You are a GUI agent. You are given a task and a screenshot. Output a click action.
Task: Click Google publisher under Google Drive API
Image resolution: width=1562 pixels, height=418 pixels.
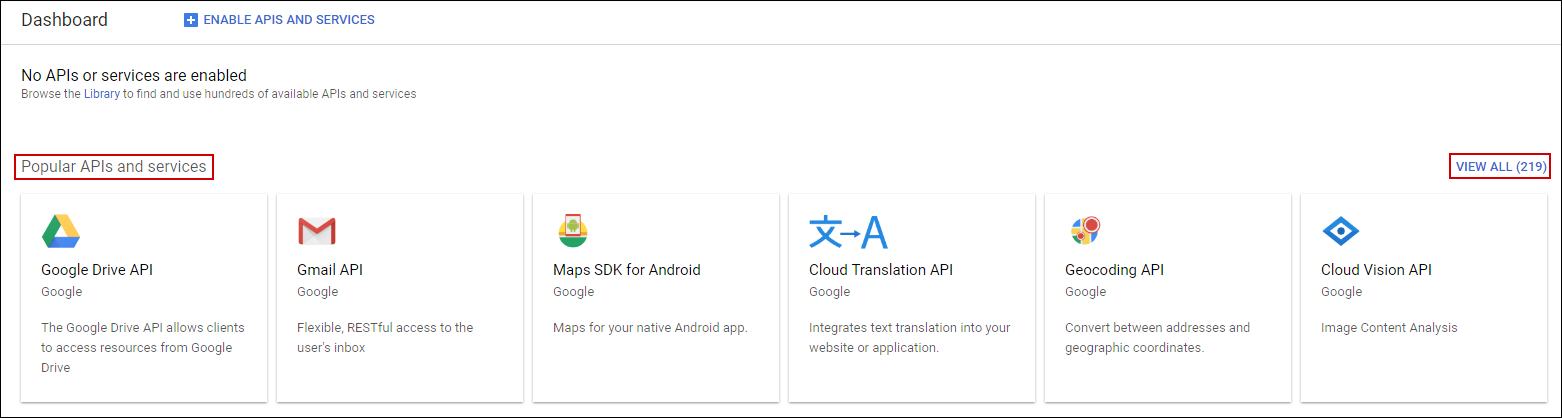pos(62,292)
